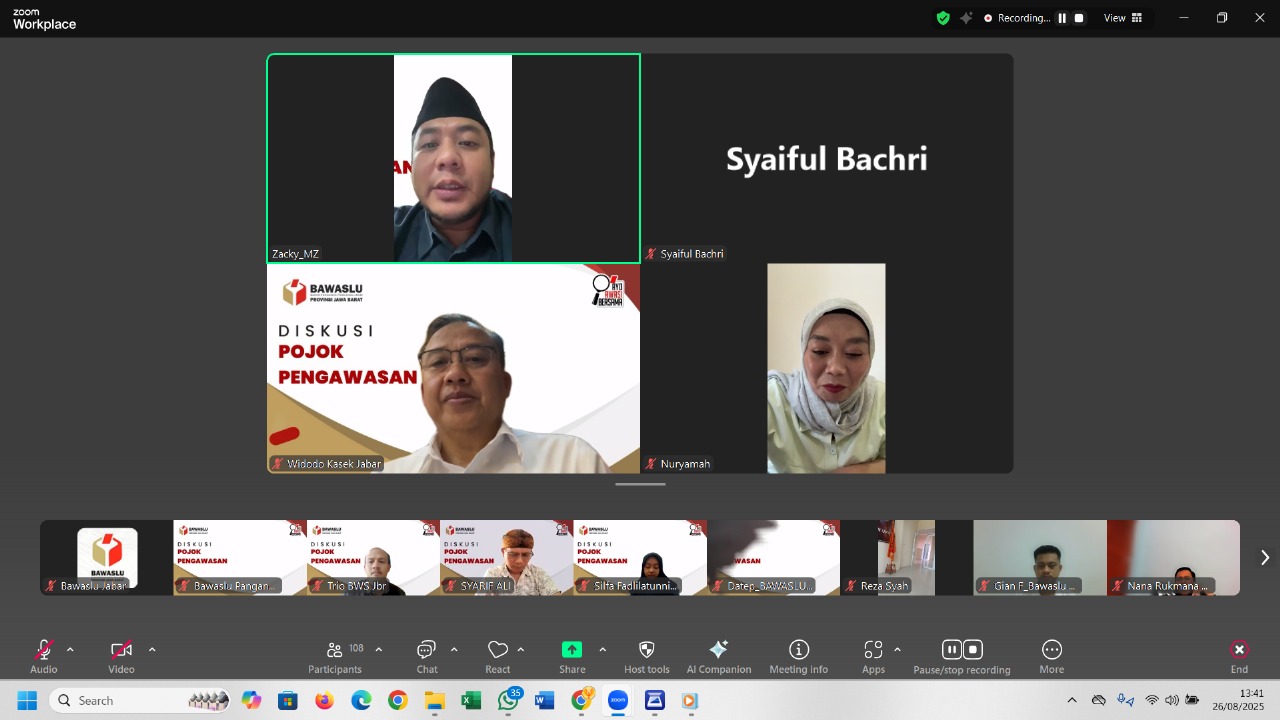Start screen Share

coord(571,655)
